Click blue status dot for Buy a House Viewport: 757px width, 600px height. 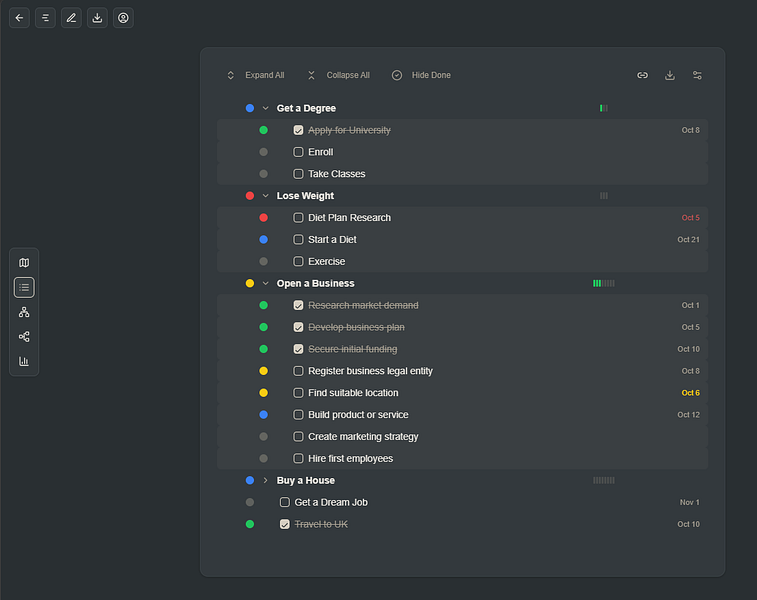250,480
